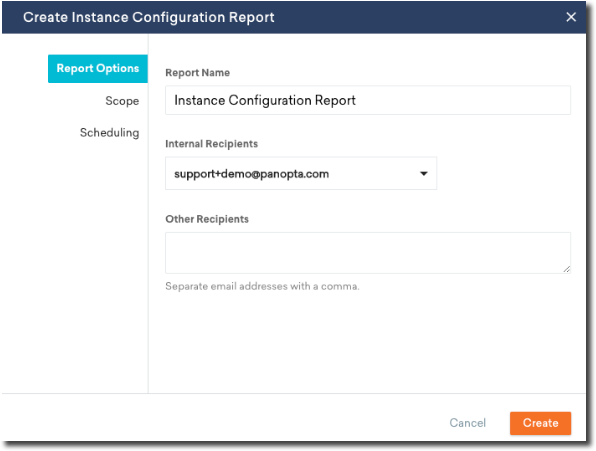Click the Internal Recipients label
This screenshot has height=451, width=596.
pos(212,144)
